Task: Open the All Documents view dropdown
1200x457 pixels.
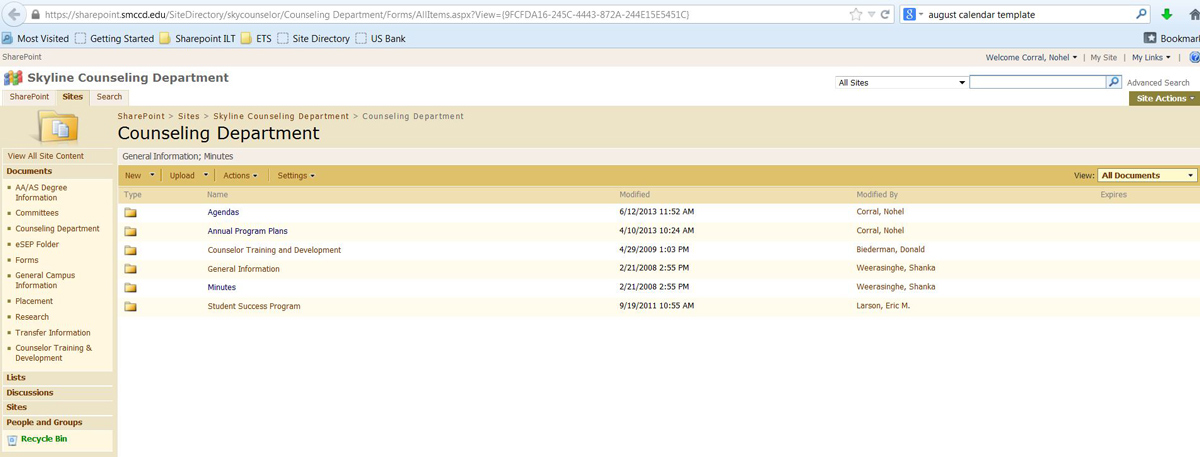Action: 1147,175
